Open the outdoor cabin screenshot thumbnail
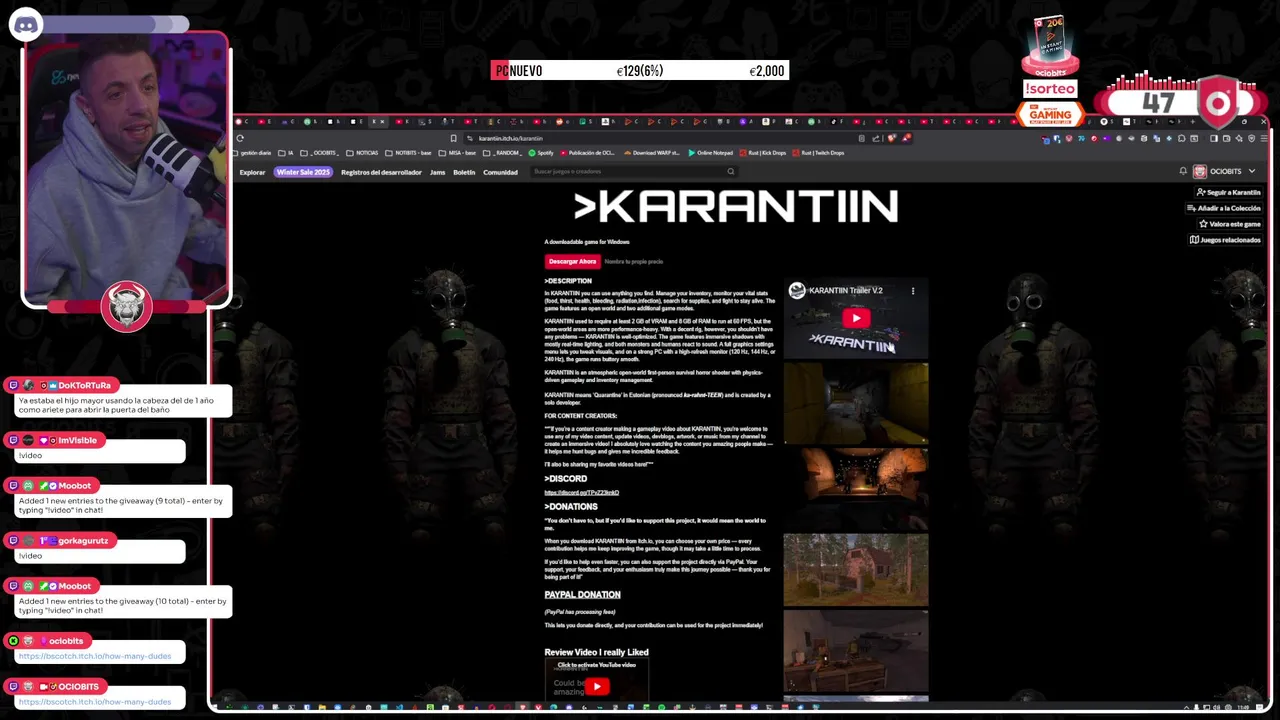1280x720 pixels. (x=855, y=570)
